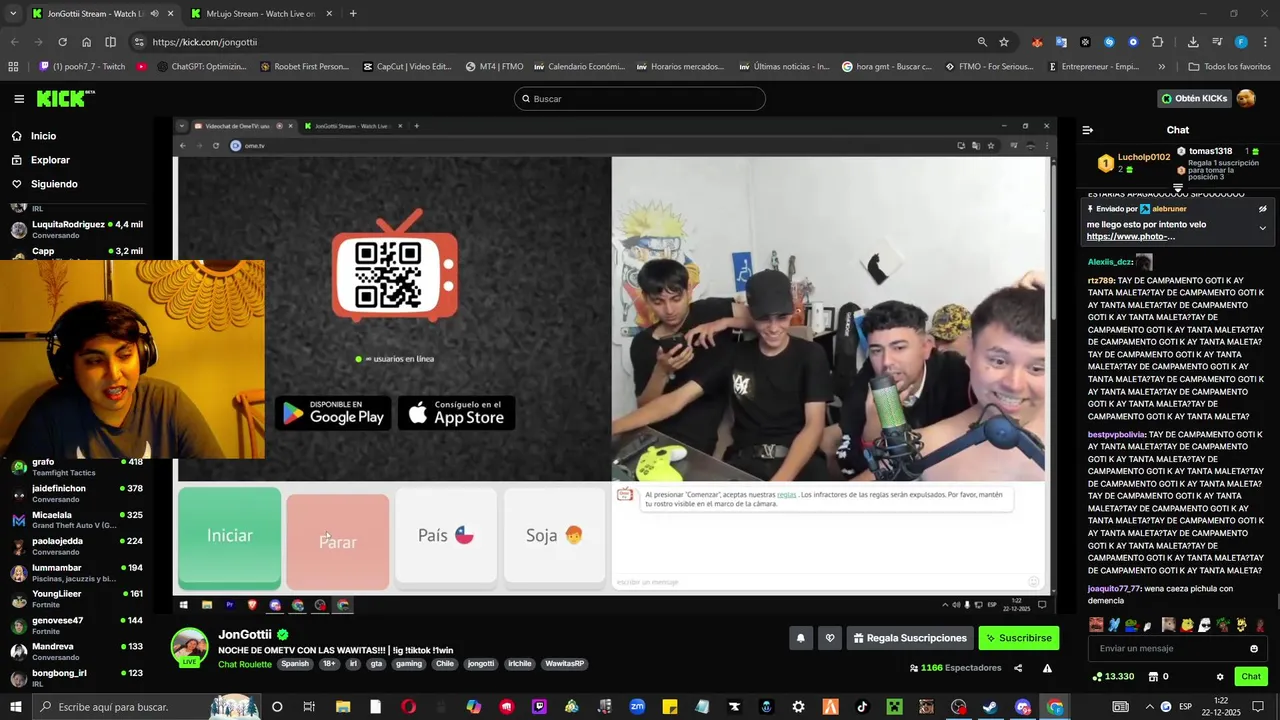This screenshot has height=720, width=1280.
Task: Launch TikTok from Windows taskbar
Action: [x=862, y=707]
